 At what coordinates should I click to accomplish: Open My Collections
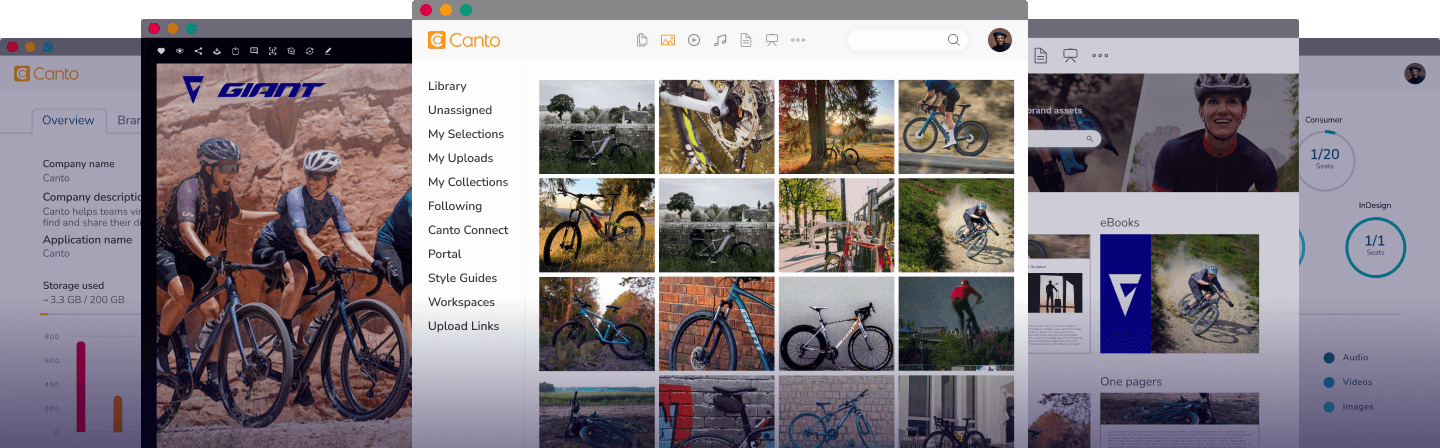click(x=468, y=182)
